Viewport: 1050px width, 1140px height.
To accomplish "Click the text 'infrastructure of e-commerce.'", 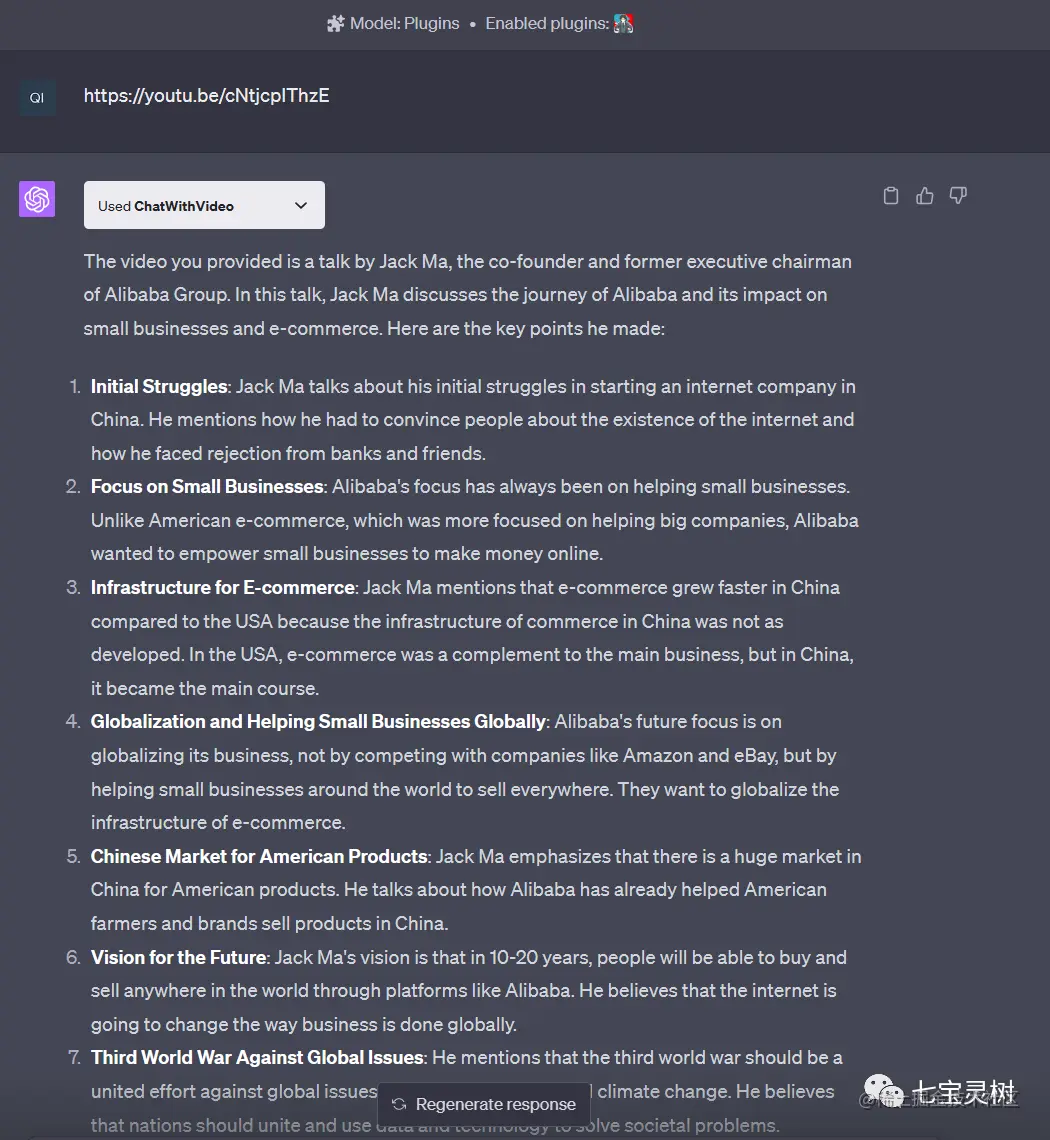I will pyautogui.click(x=218, y=823).
